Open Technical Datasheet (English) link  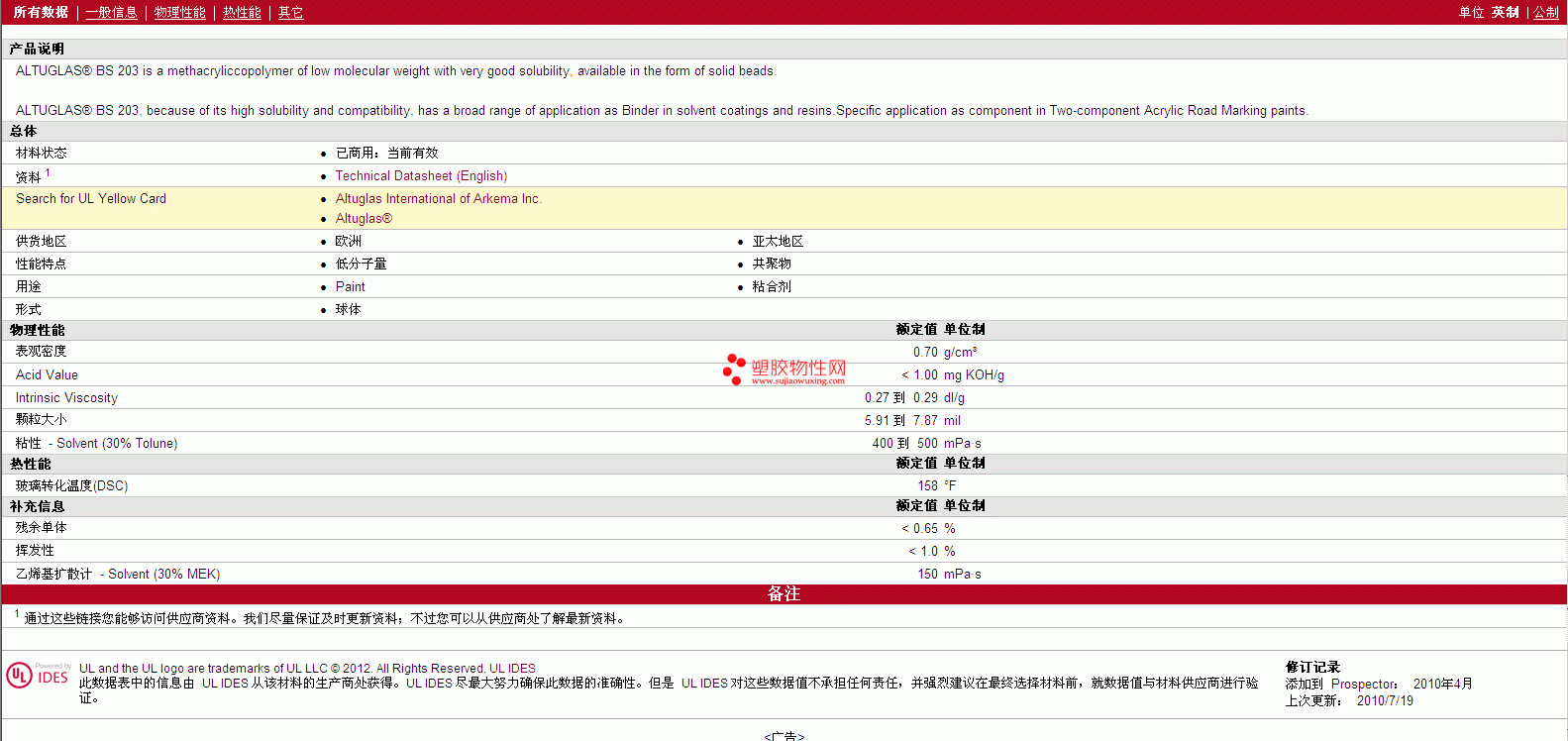[421, 175]
